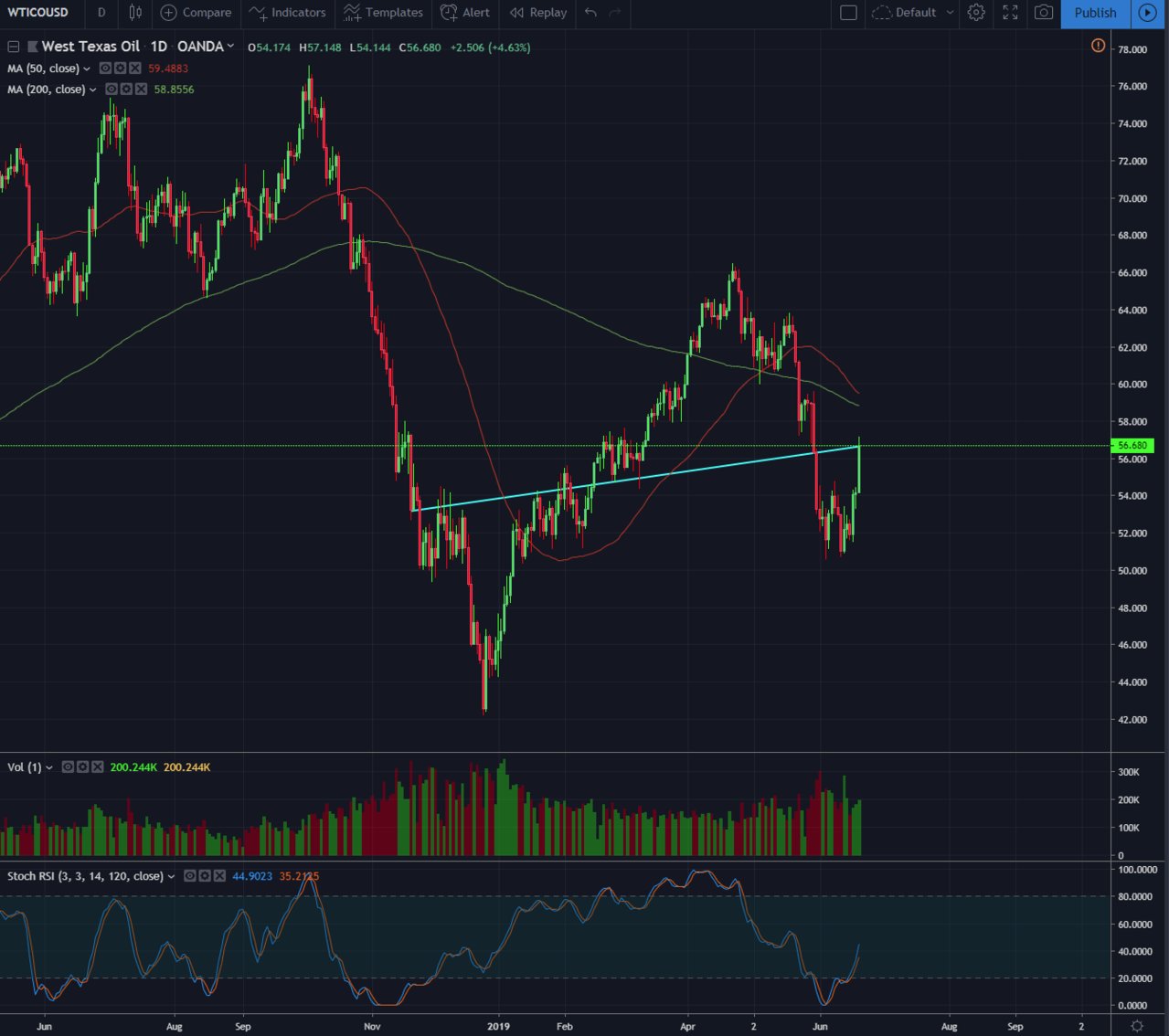Start bar Replay mode

click(x=538, y=13)
